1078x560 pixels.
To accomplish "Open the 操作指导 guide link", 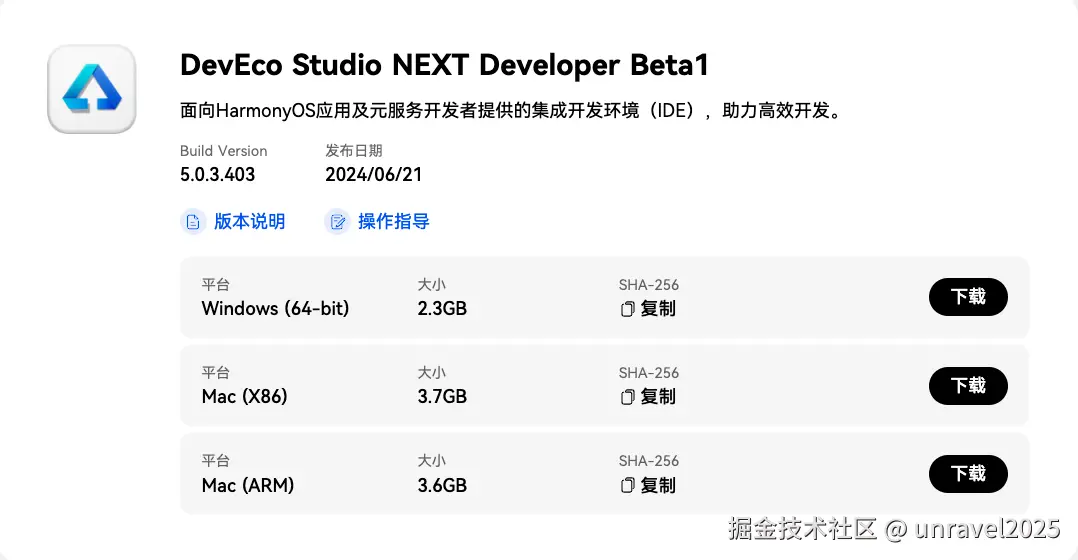I will point(393,222).
